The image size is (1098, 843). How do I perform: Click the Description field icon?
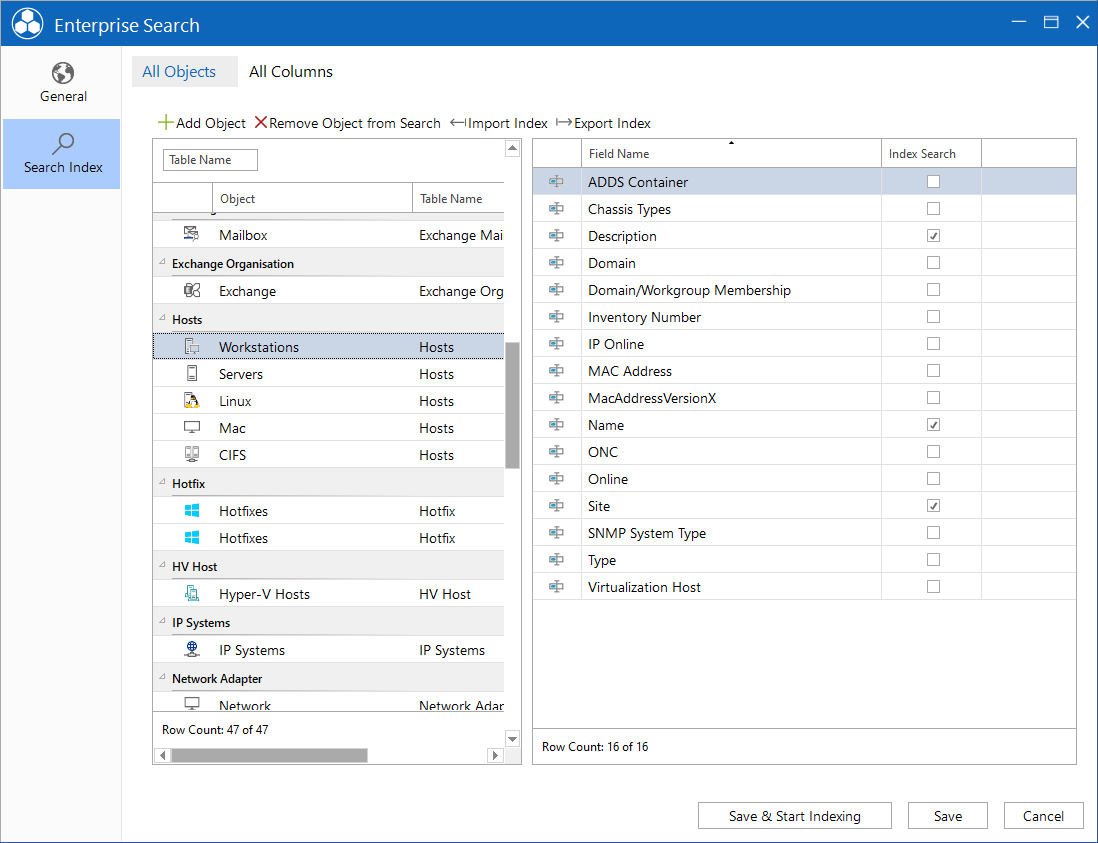[556, 236]
